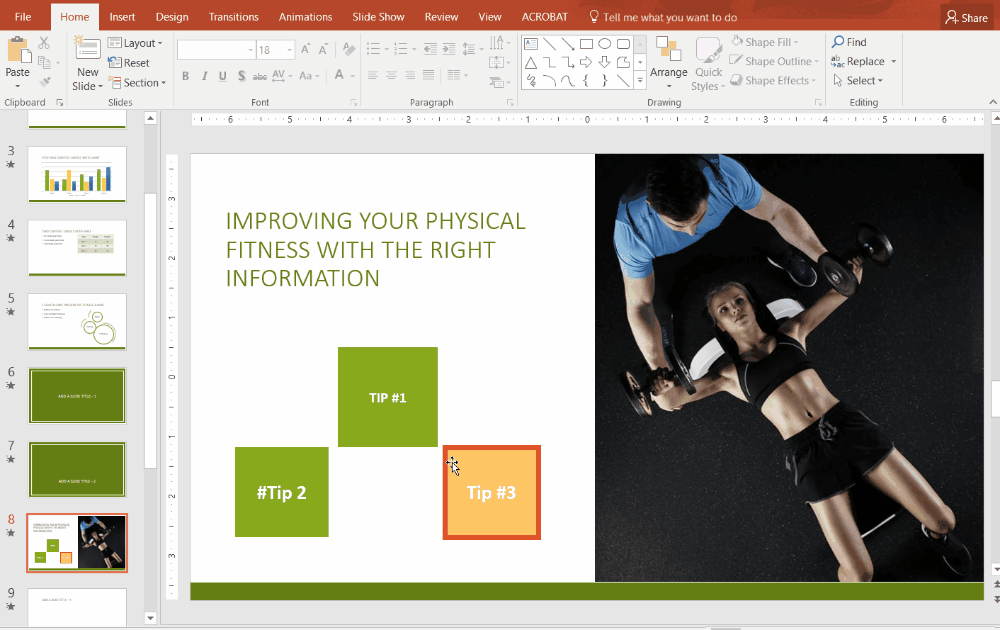1000x630 pixels.
Task: Apply Shape Effects to selection
Action: click(x=773, y=80)
